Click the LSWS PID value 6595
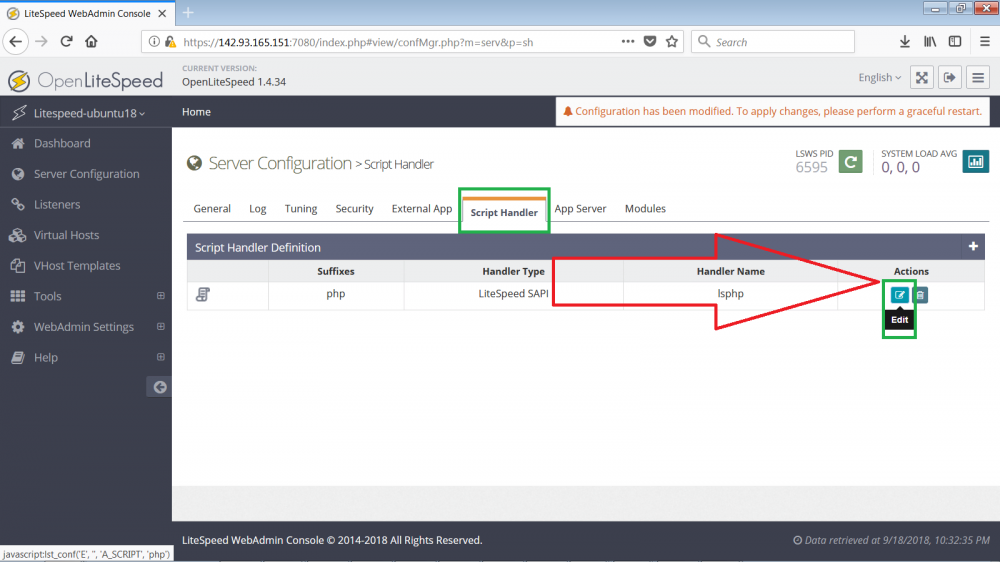Screen dimensions: 1000x562 pos(811,167)
